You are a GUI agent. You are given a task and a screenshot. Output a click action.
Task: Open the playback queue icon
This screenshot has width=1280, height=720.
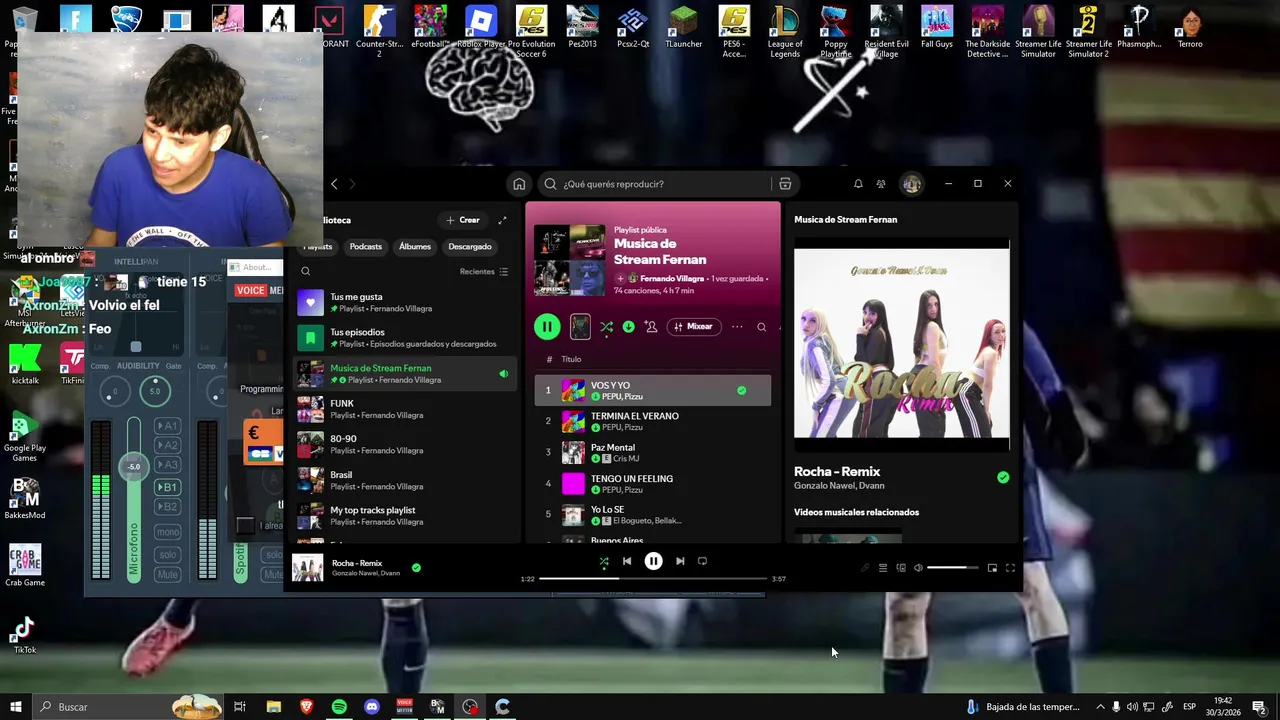(883, 568)
